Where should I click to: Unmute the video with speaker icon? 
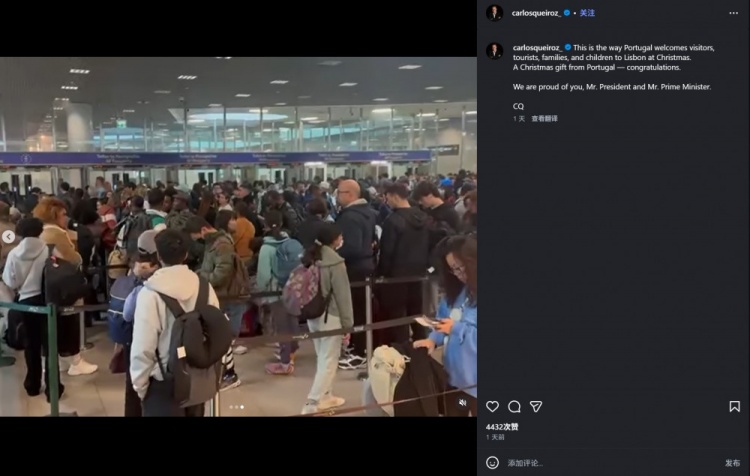[463, 403]
